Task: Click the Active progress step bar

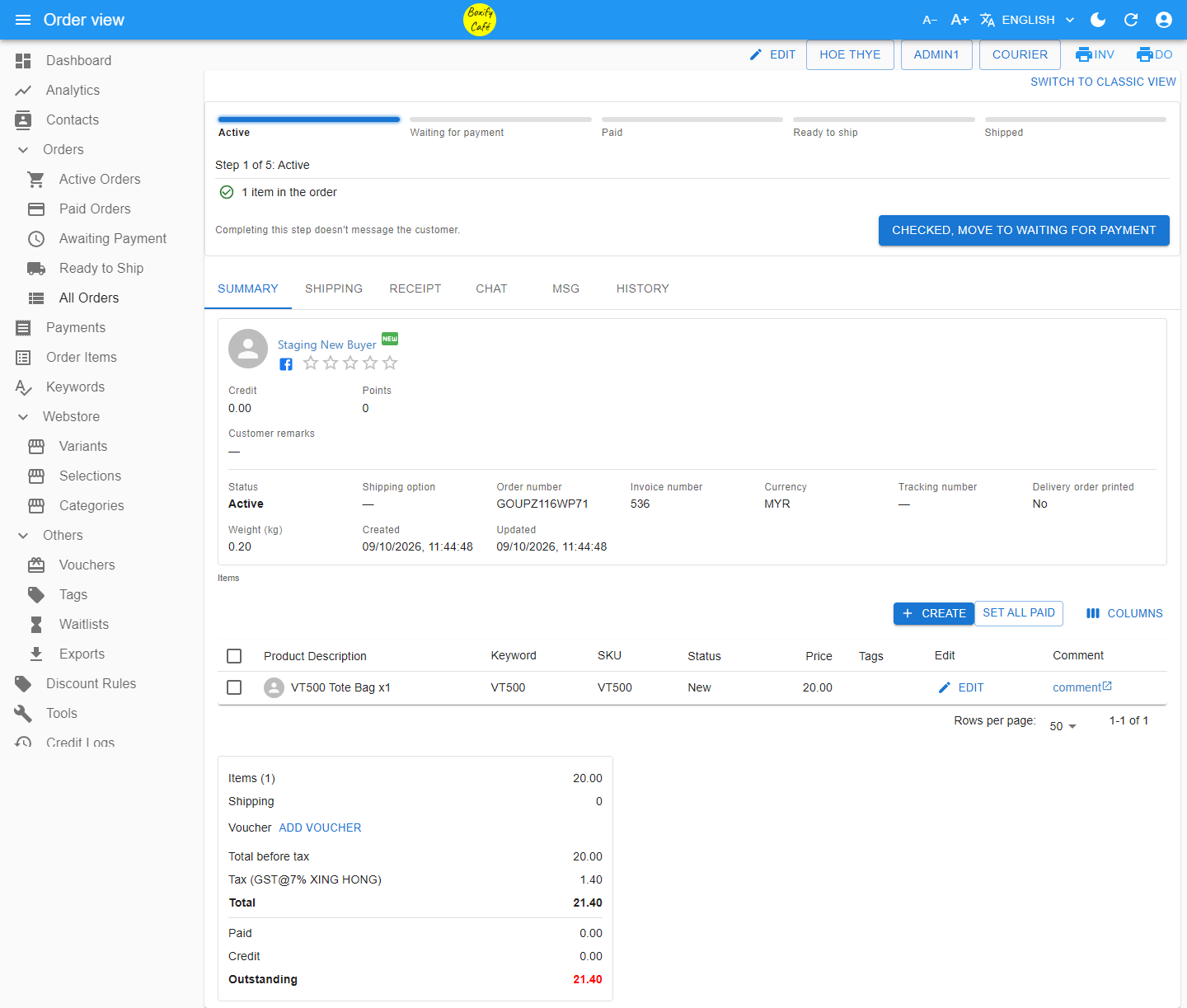Action: tap(309, 120)
